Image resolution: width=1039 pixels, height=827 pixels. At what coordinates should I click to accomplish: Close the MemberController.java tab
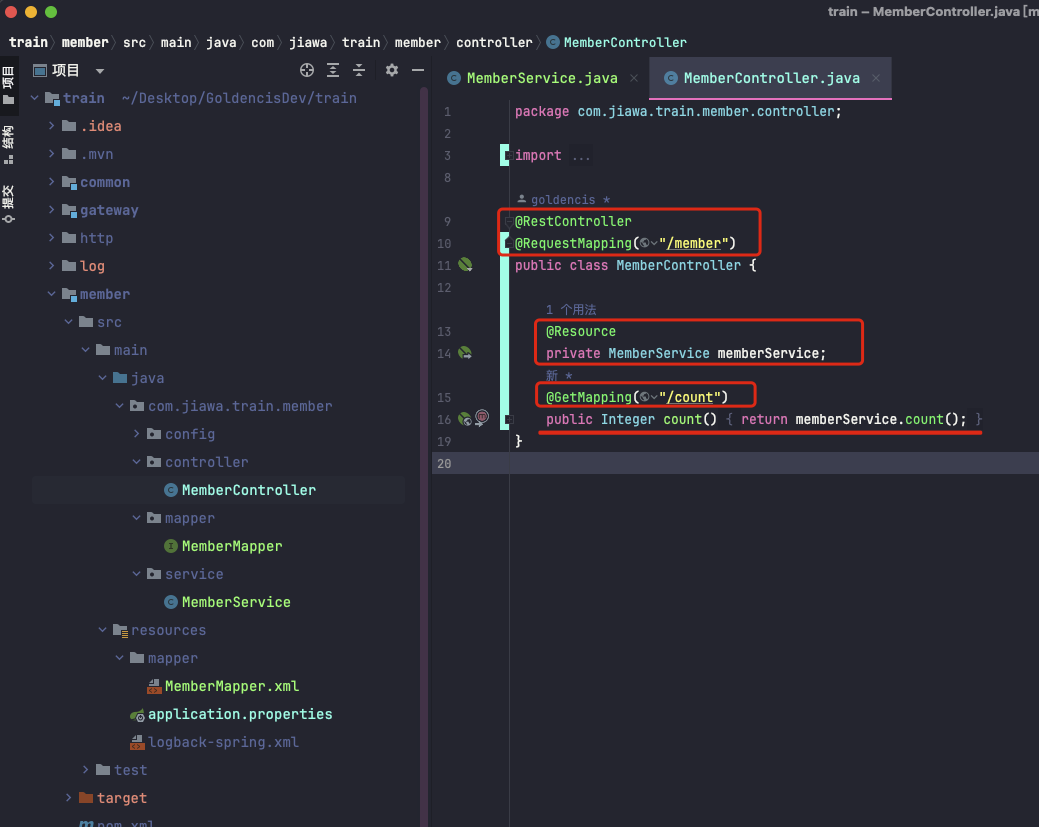point(876,78)
